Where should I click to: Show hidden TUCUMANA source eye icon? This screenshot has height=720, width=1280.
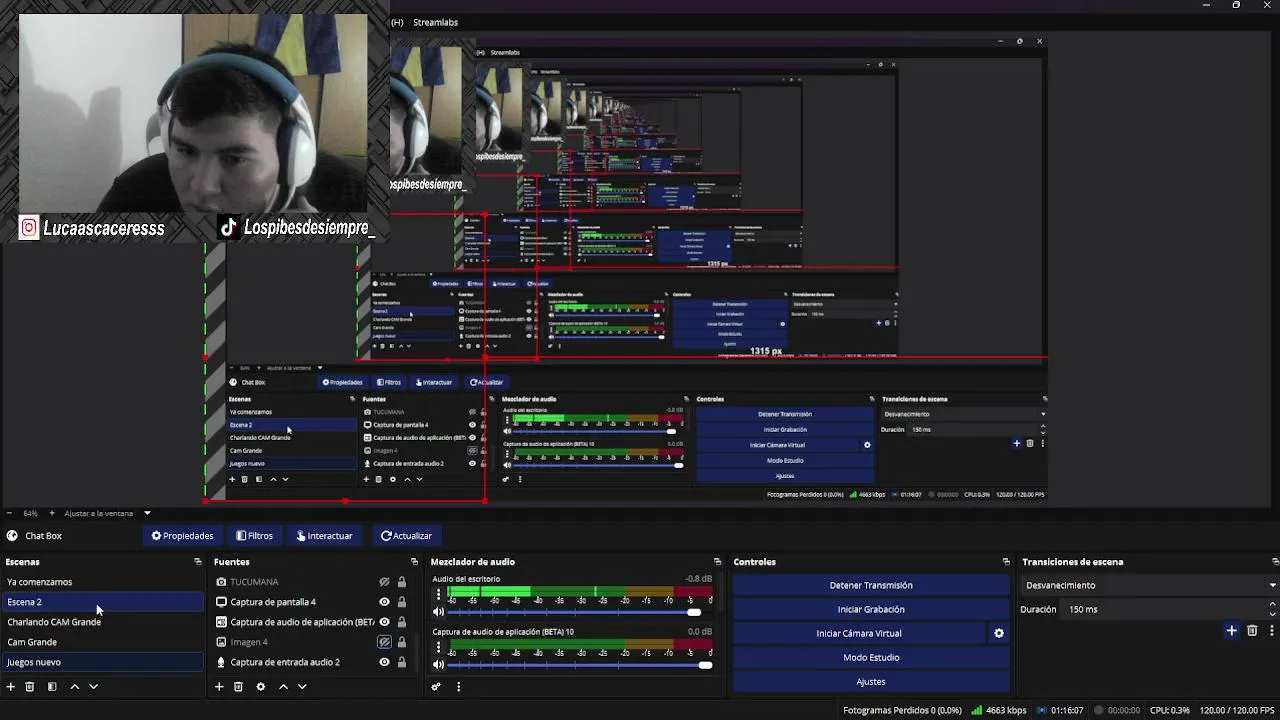click(x=384, y=582)
